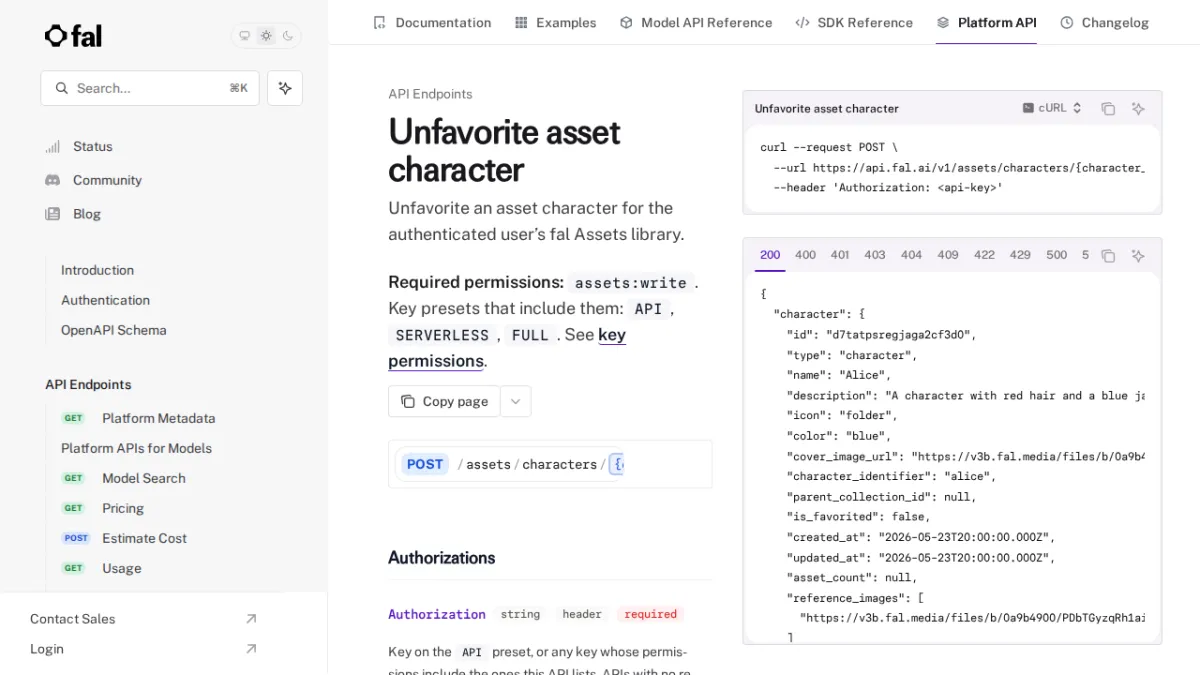Go to Model API Reference tab
This screenshot has width=1200, height=675.
[x=696, y=22]
